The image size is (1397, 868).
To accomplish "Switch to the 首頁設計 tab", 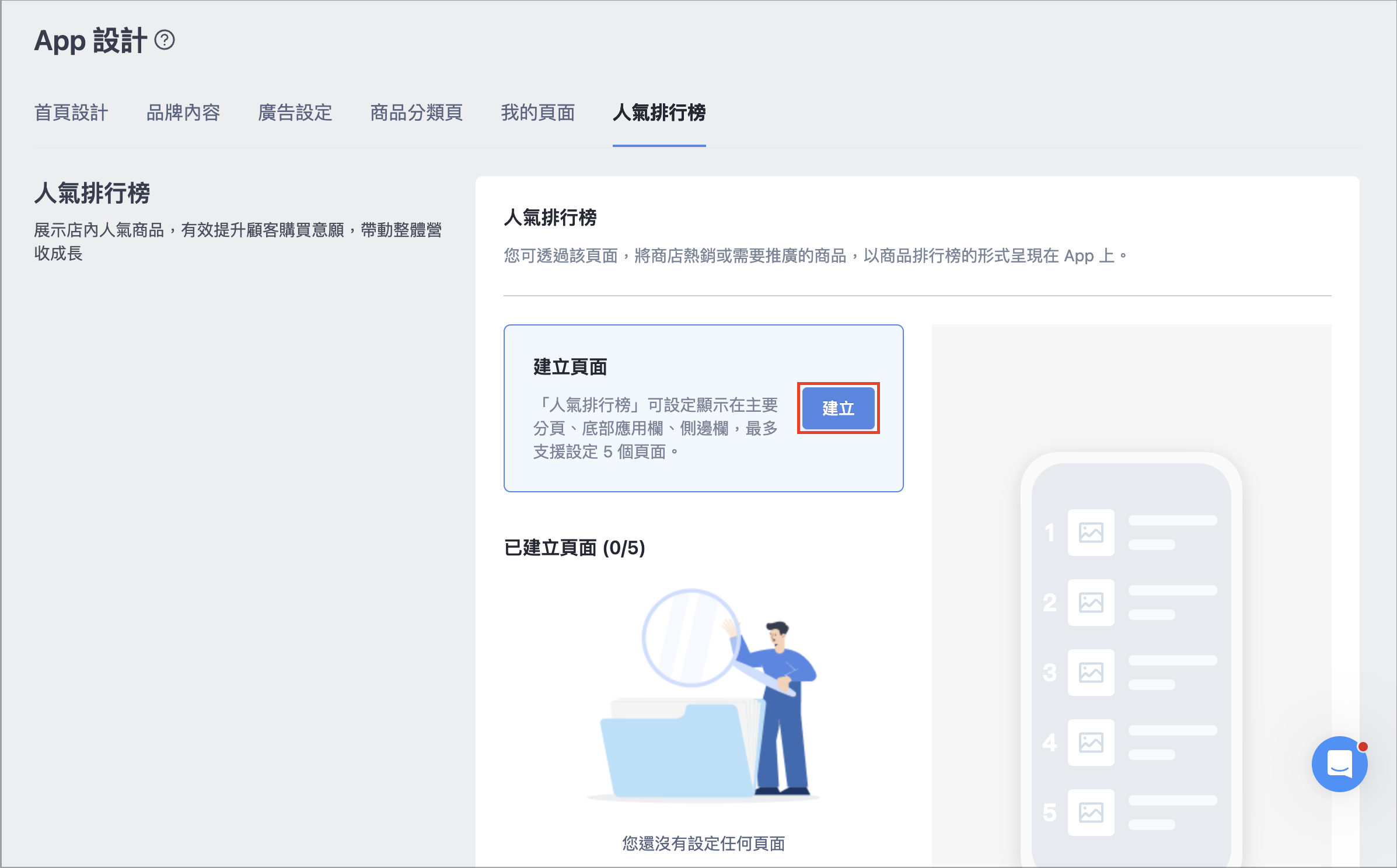I will point(71,113).
